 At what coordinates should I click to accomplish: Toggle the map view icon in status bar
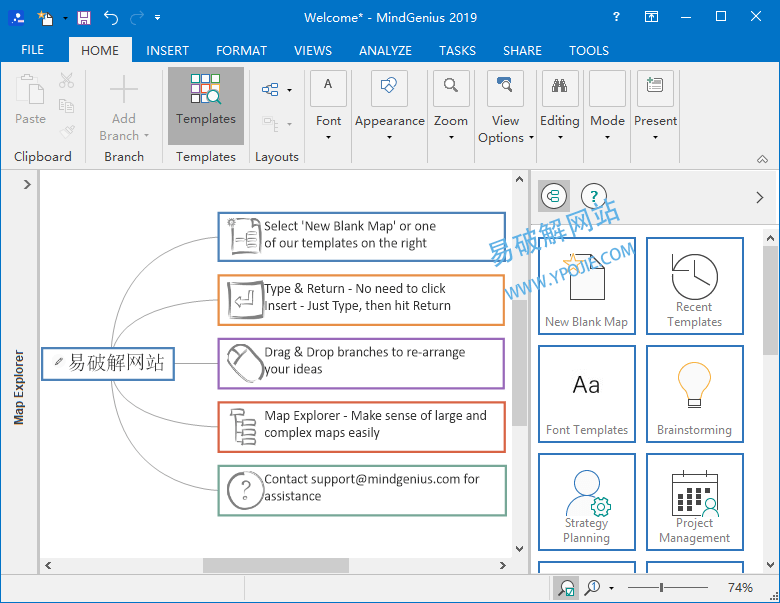point(567,588)
